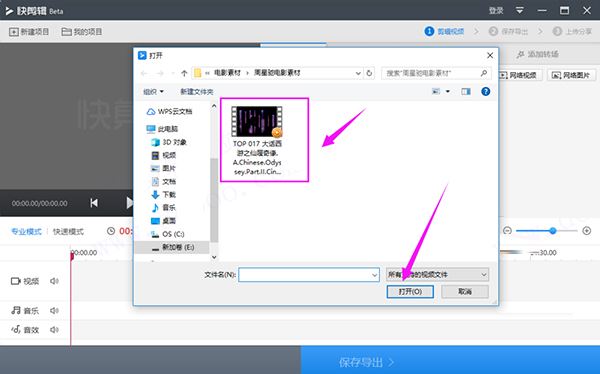Open the 组织 dropdown menu
The image size is (600, 374).
[153, 92]
